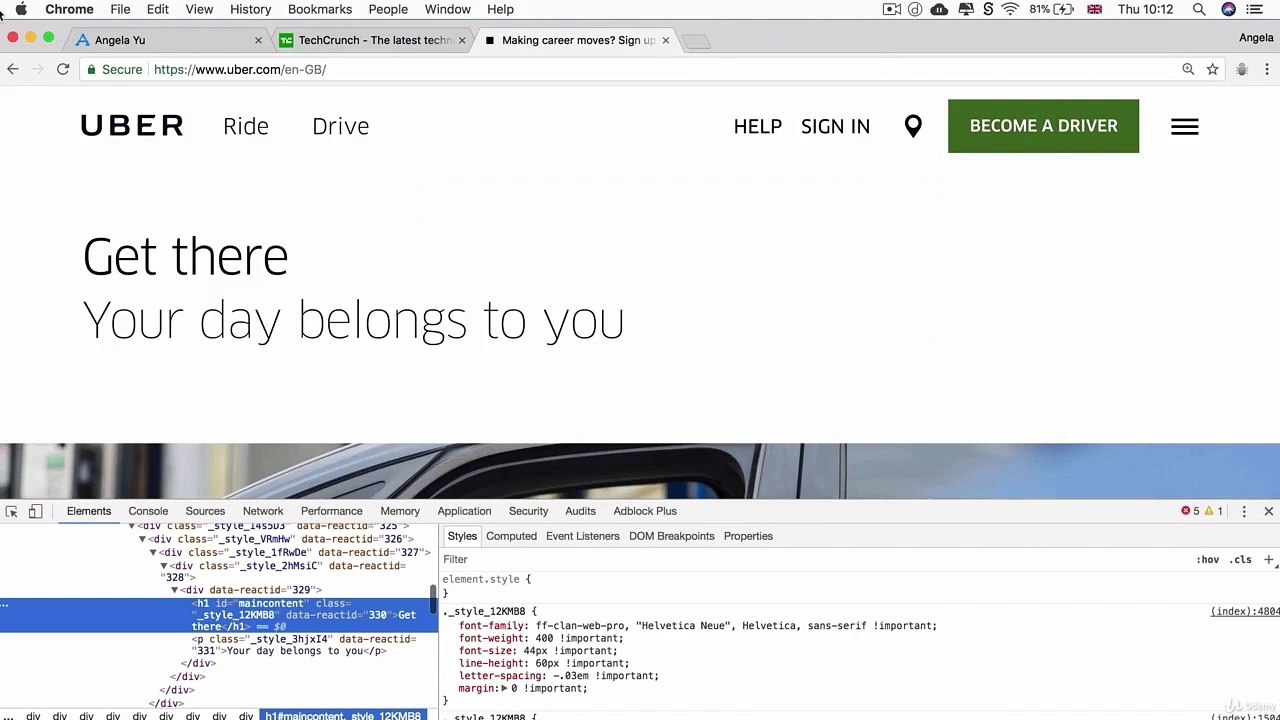
Task: Click the battery status indicator
Action: click(x=1052, y=9)
